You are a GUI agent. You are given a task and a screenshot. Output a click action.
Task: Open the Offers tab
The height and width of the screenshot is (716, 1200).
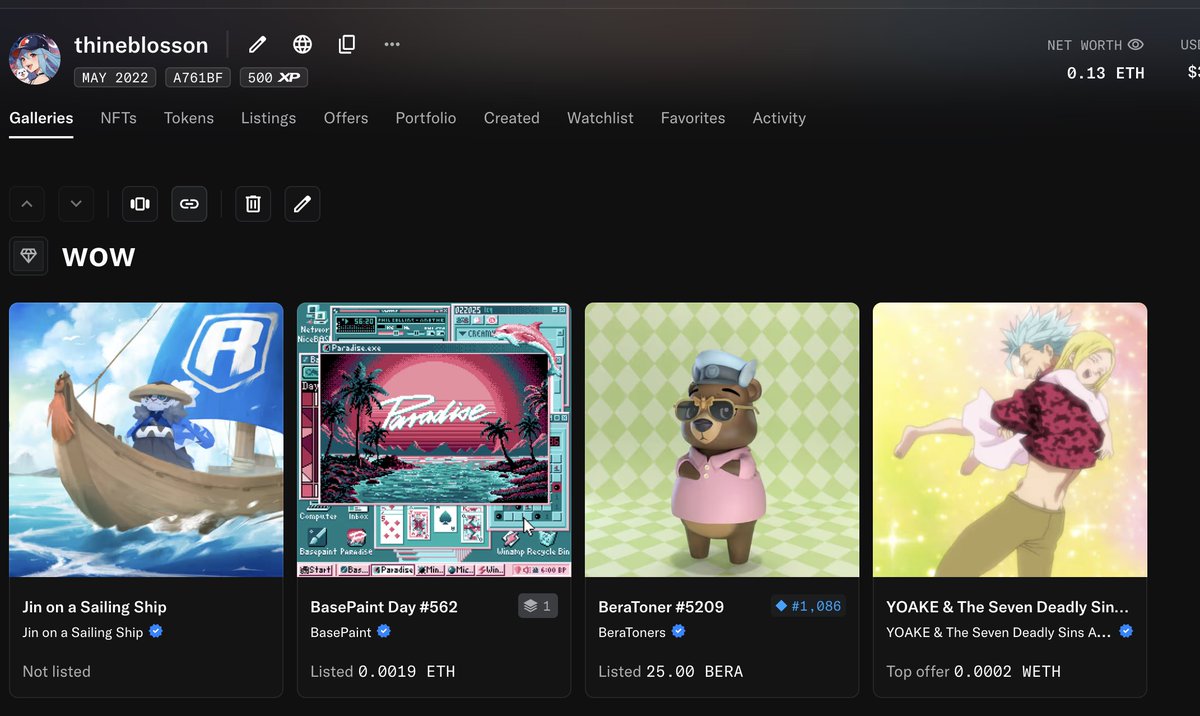(x=346, y=118)
